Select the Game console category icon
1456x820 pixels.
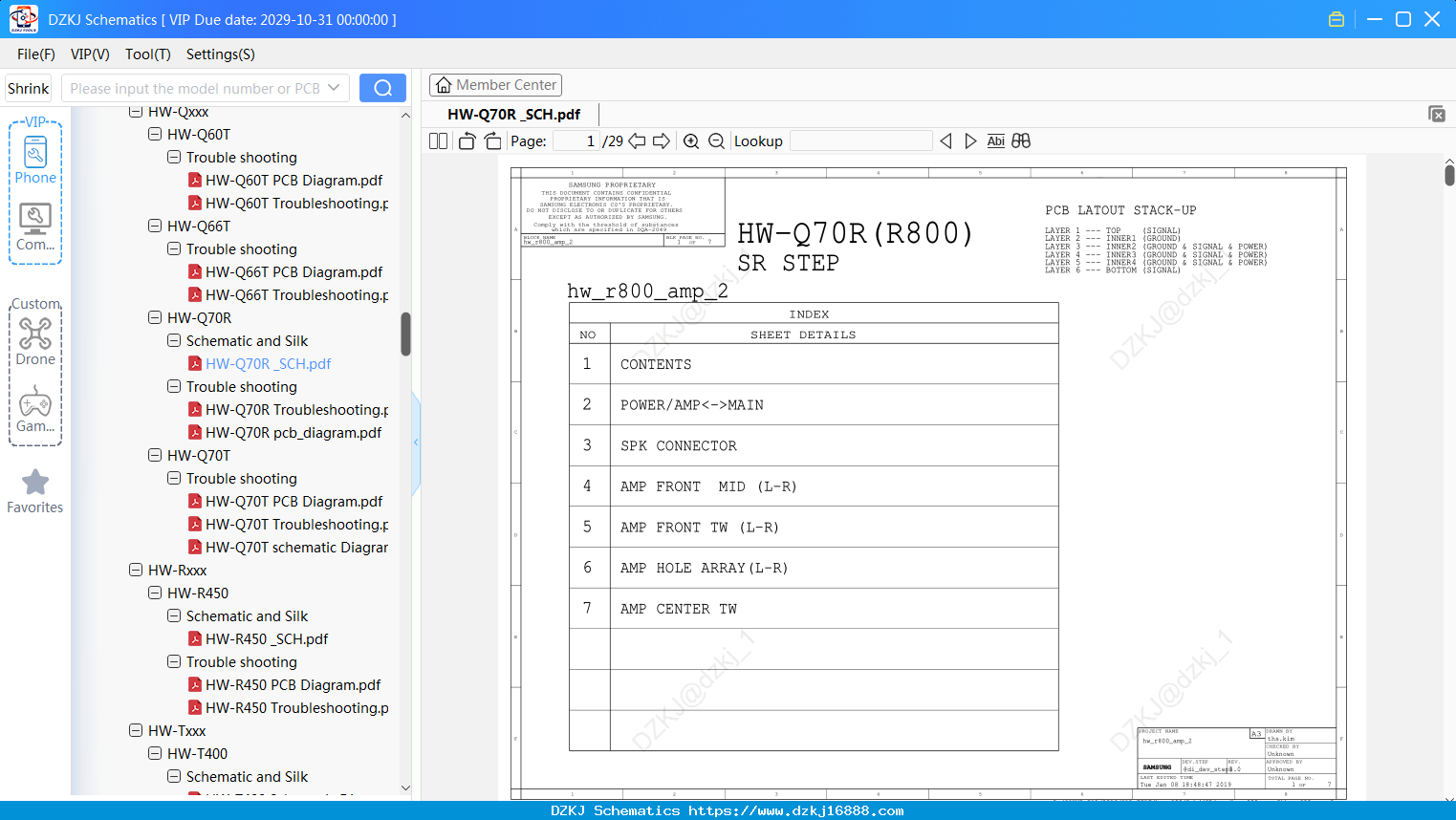(x=35, y=409)
